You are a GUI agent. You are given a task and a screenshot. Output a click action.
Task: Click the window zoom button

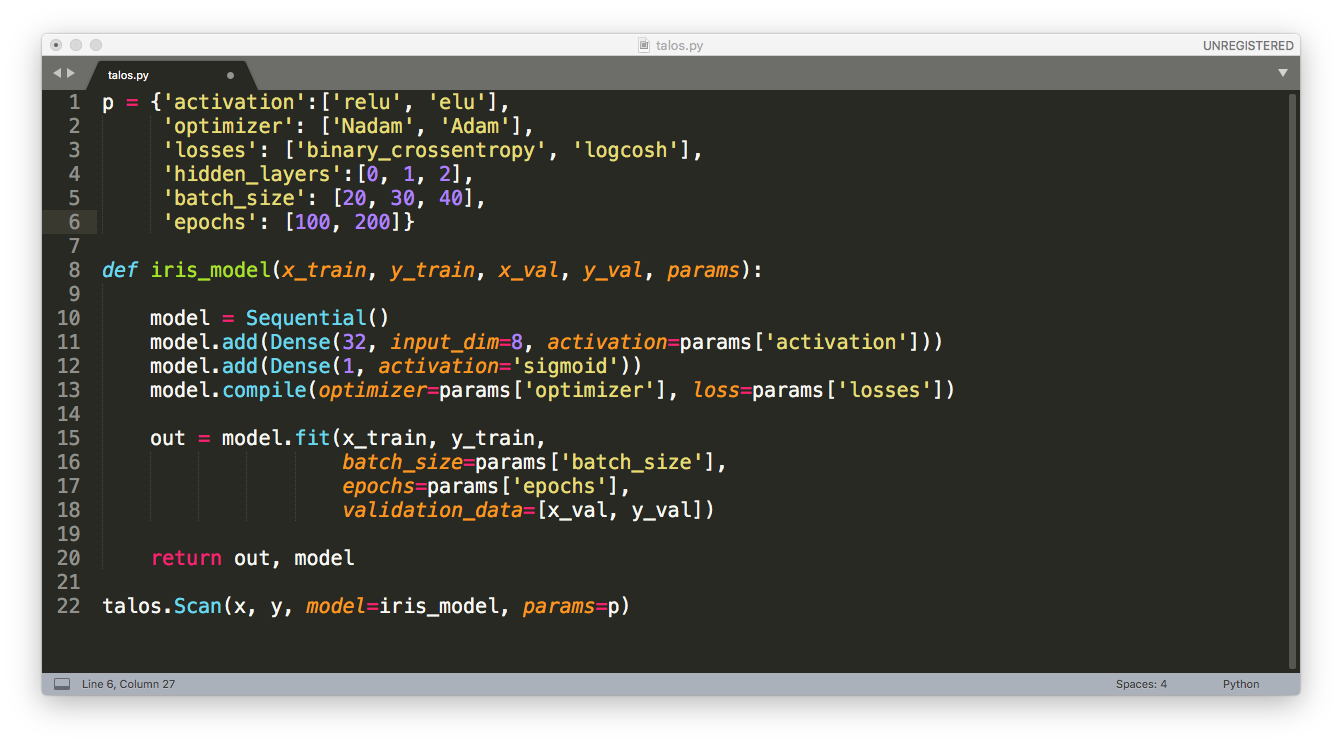(96, 45)
